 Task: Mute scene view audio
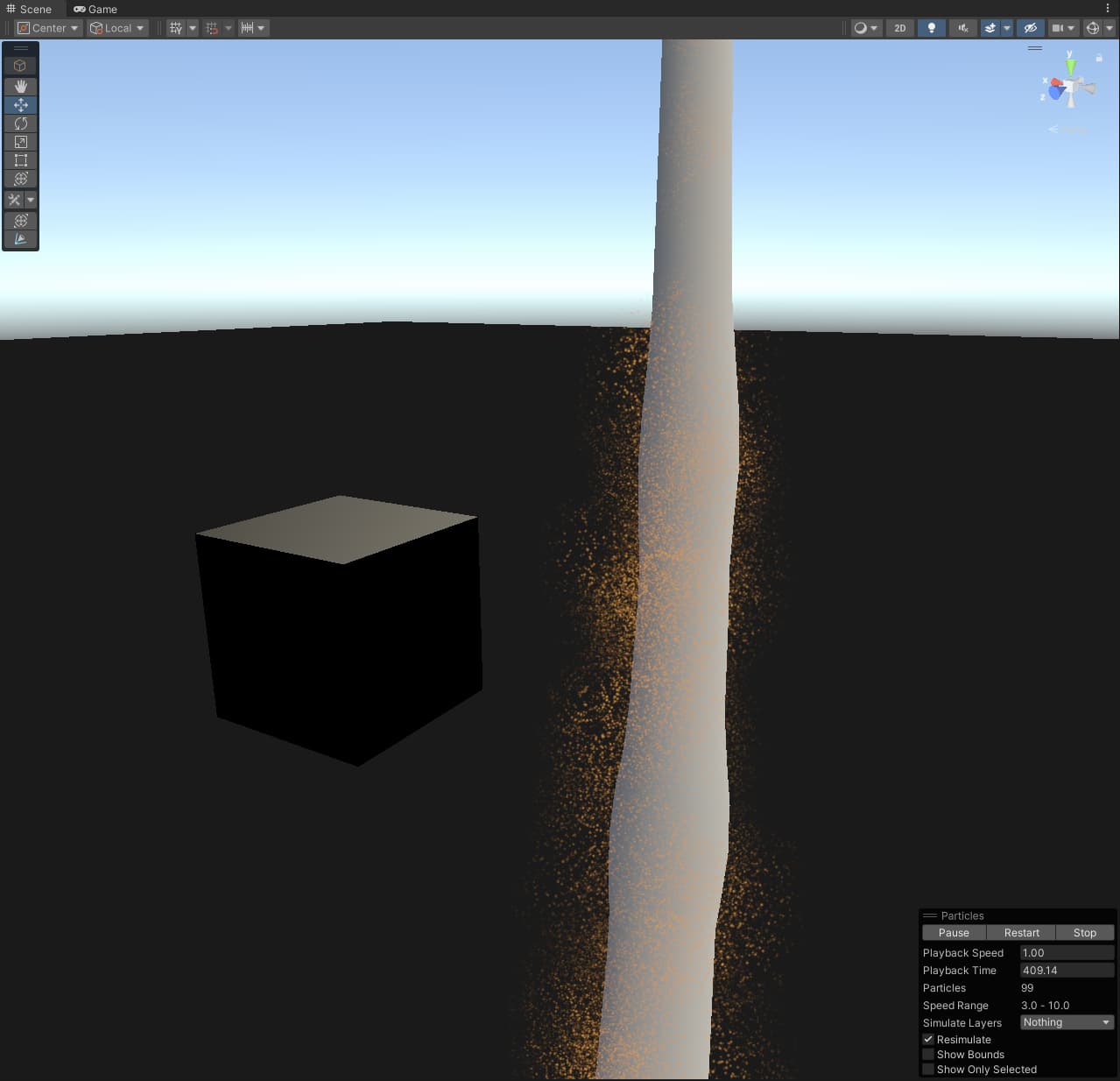(962, 27)
